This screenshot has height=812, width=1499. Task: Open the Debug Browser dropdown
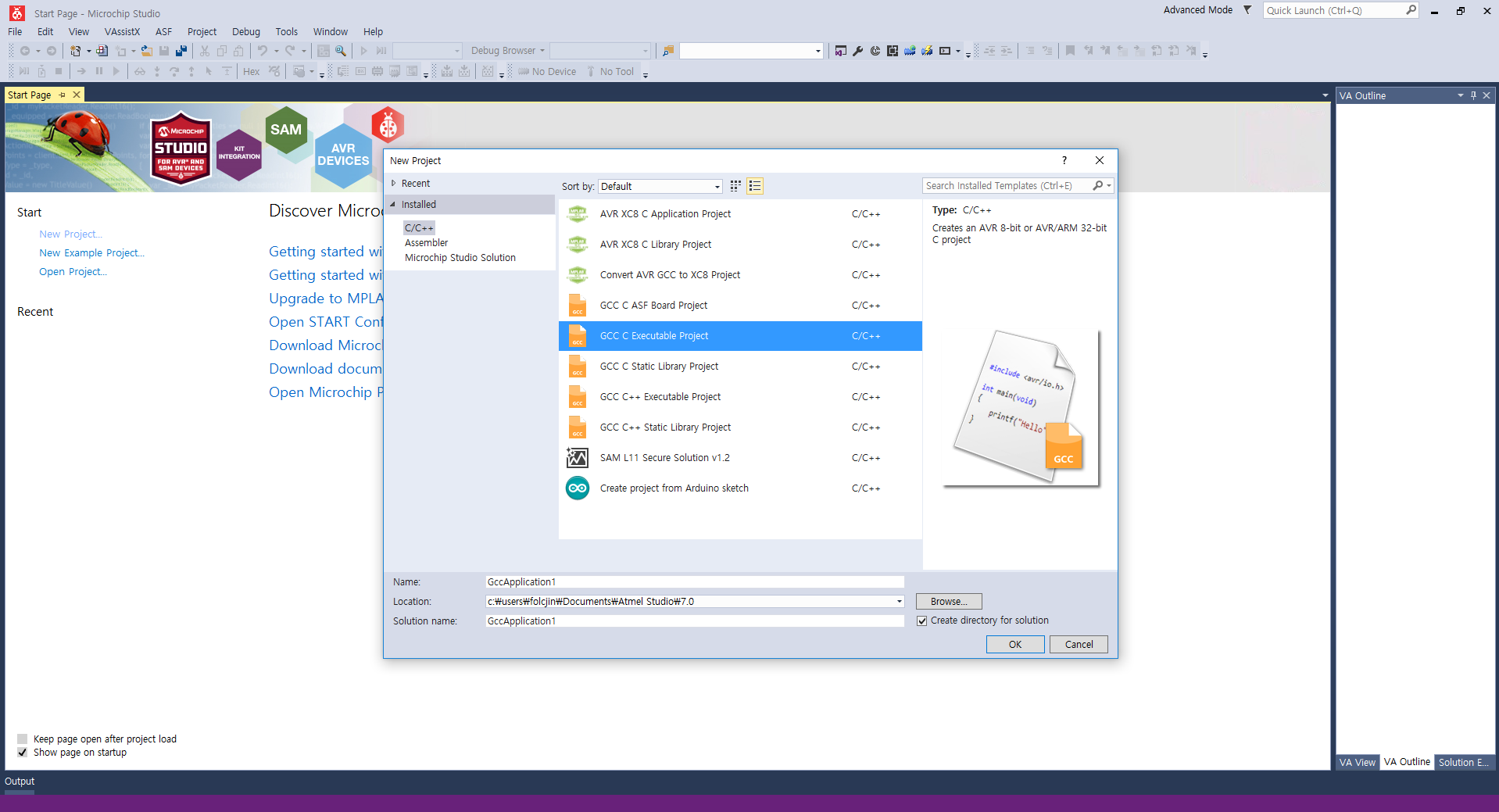point(508,51)
